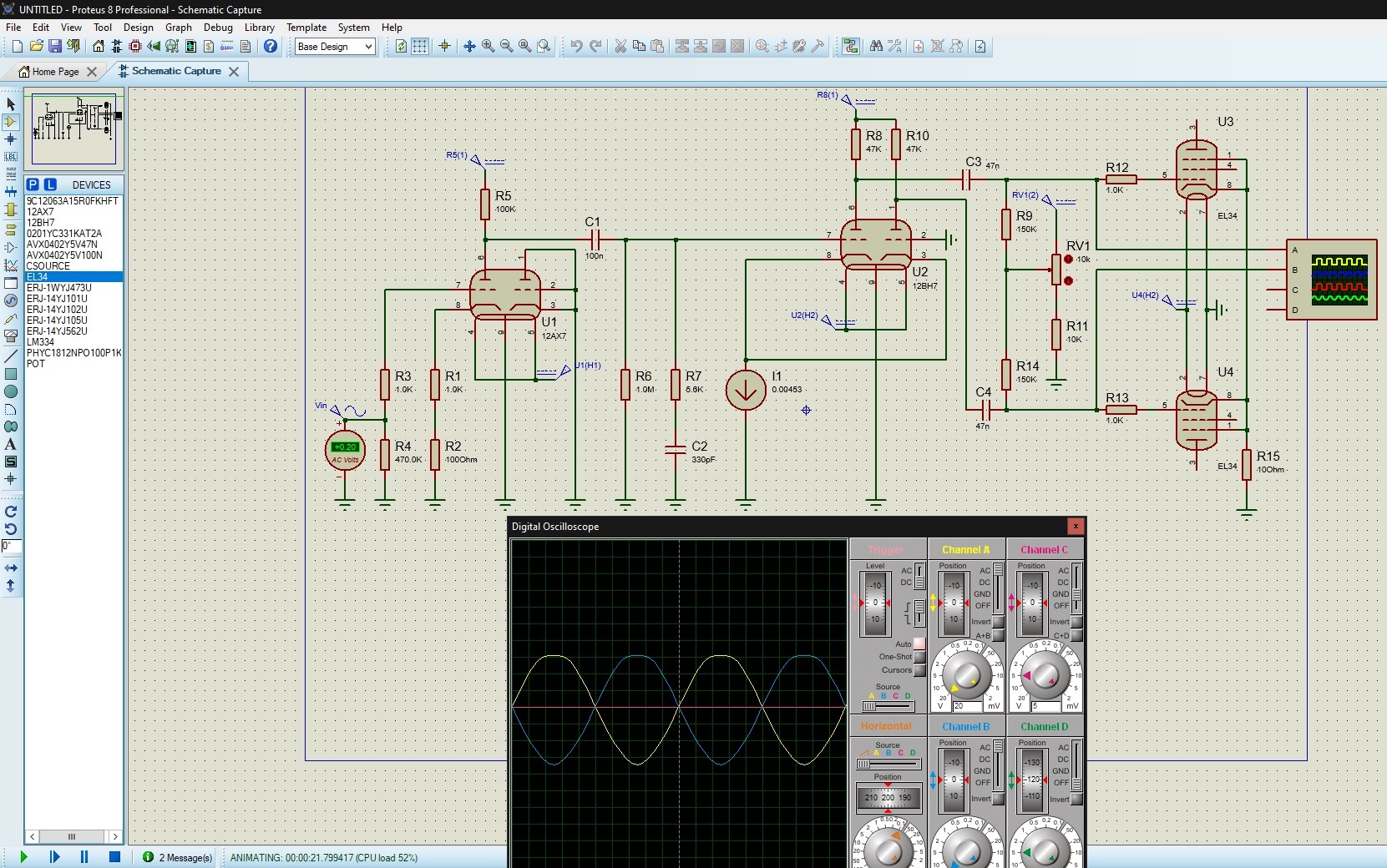
Task: Click the rotation angle input field
Action: [11, 546]
